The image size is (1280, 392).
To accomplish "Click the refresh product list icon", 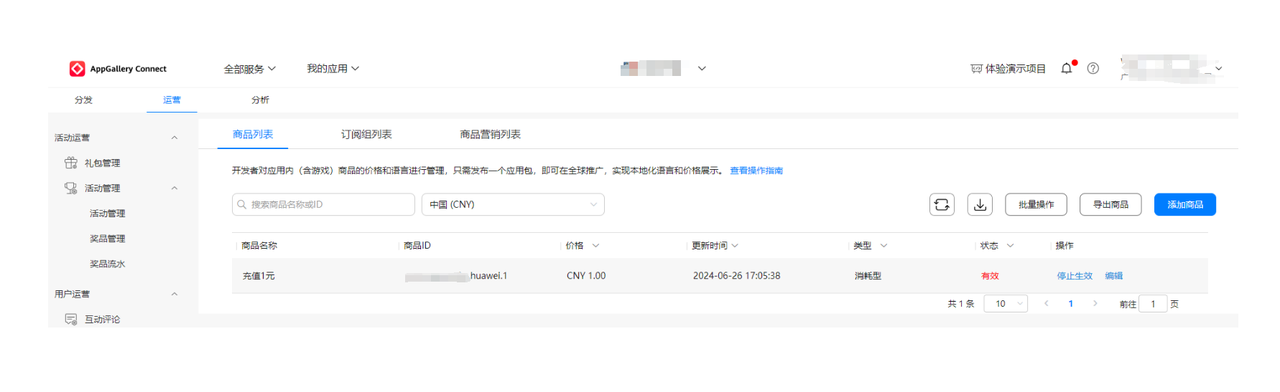I will (x=942, y=204).
